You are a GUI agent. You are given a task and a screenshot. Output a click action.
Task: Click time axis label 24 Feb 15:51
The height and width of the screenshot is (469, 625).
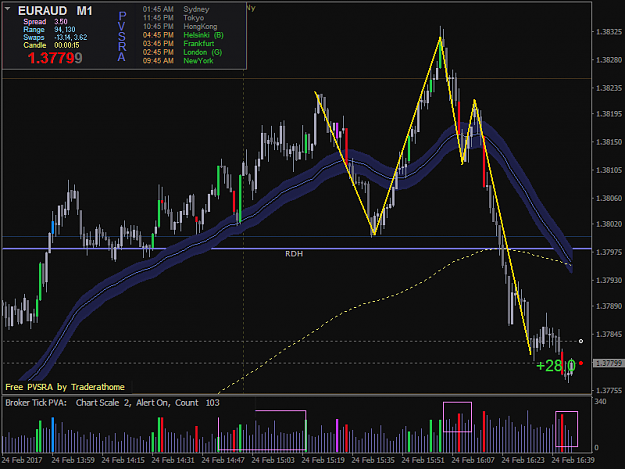423,460
